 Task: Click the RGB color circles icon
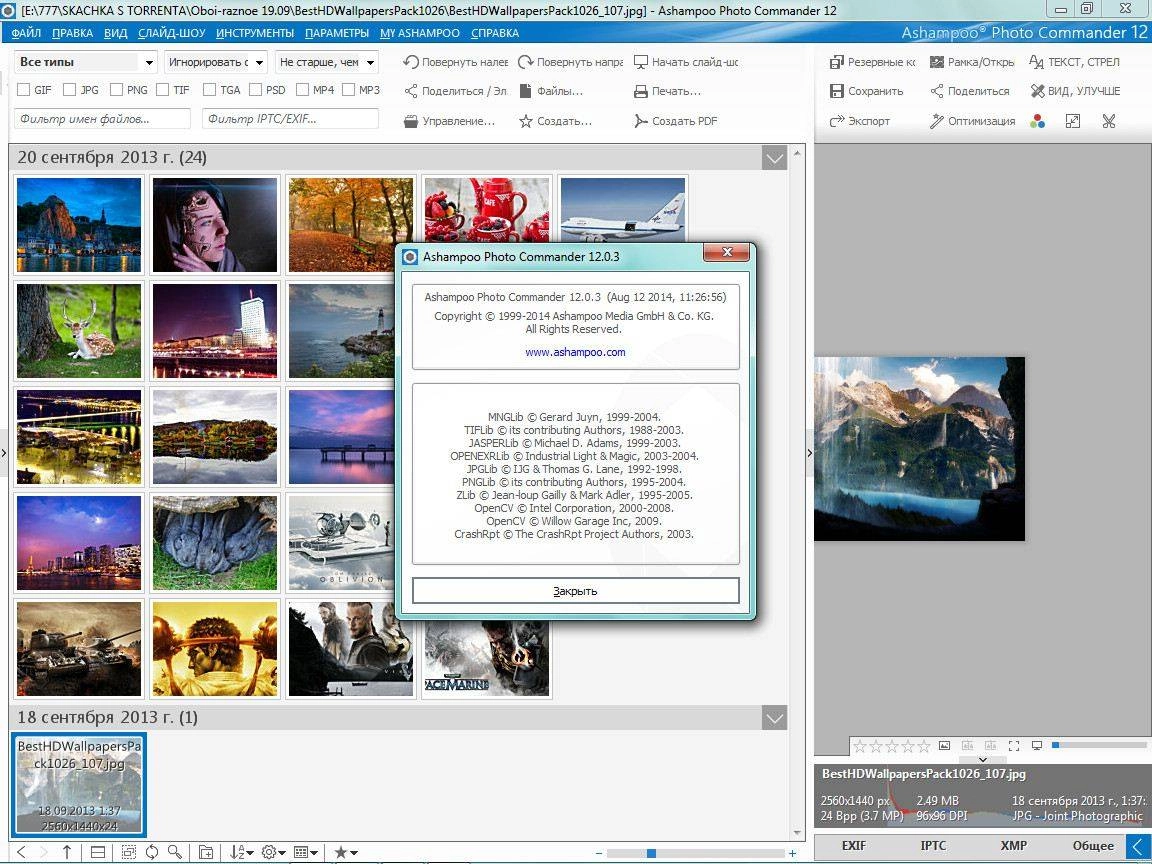point(1037,121)
